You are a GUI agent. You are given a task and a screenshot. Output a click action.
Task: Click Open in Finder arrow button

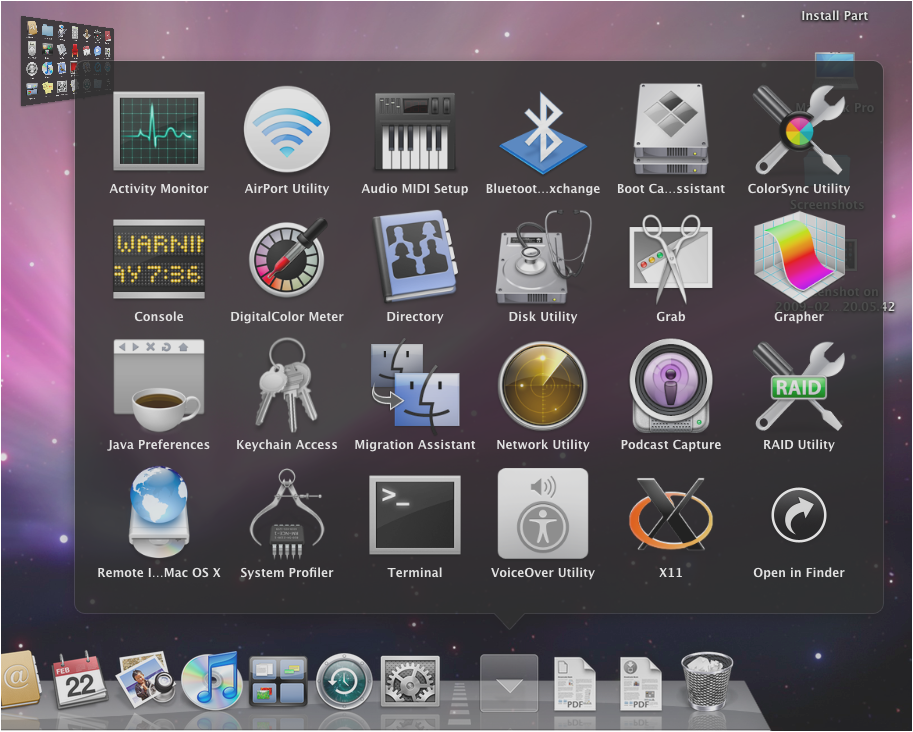point(798,516)
